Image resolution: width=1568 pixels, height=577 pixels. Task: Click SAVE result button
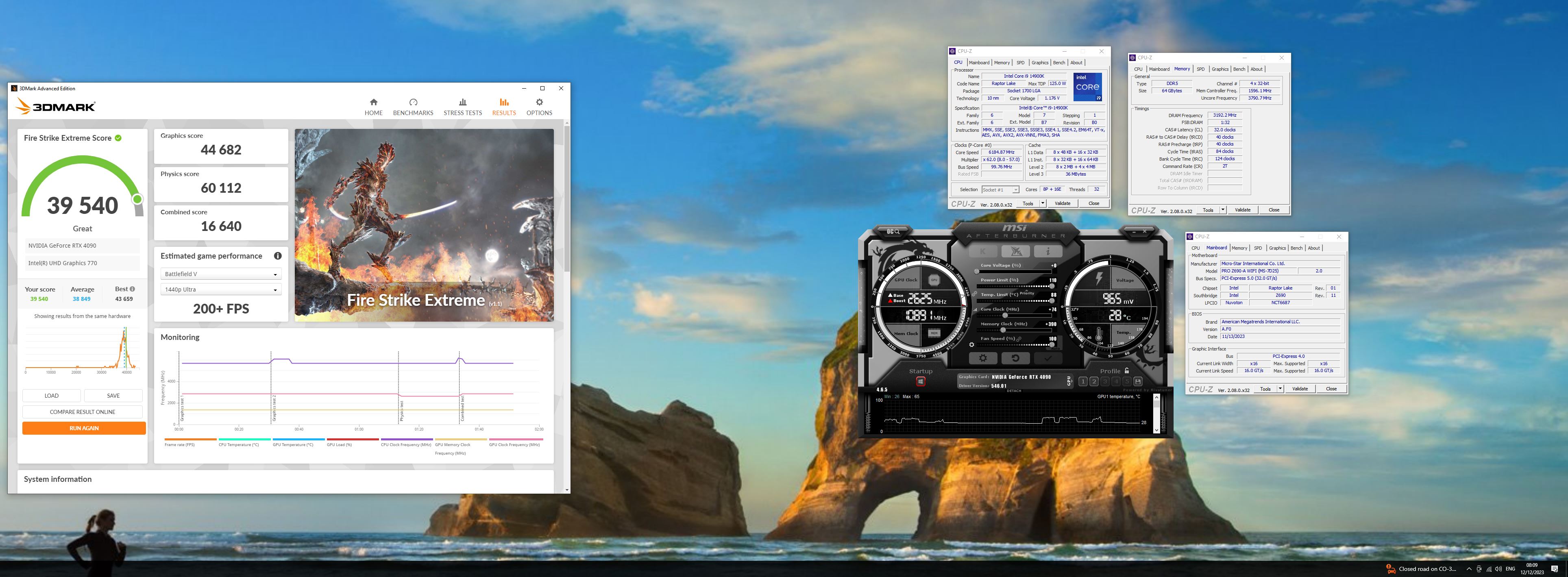point(113,396)
